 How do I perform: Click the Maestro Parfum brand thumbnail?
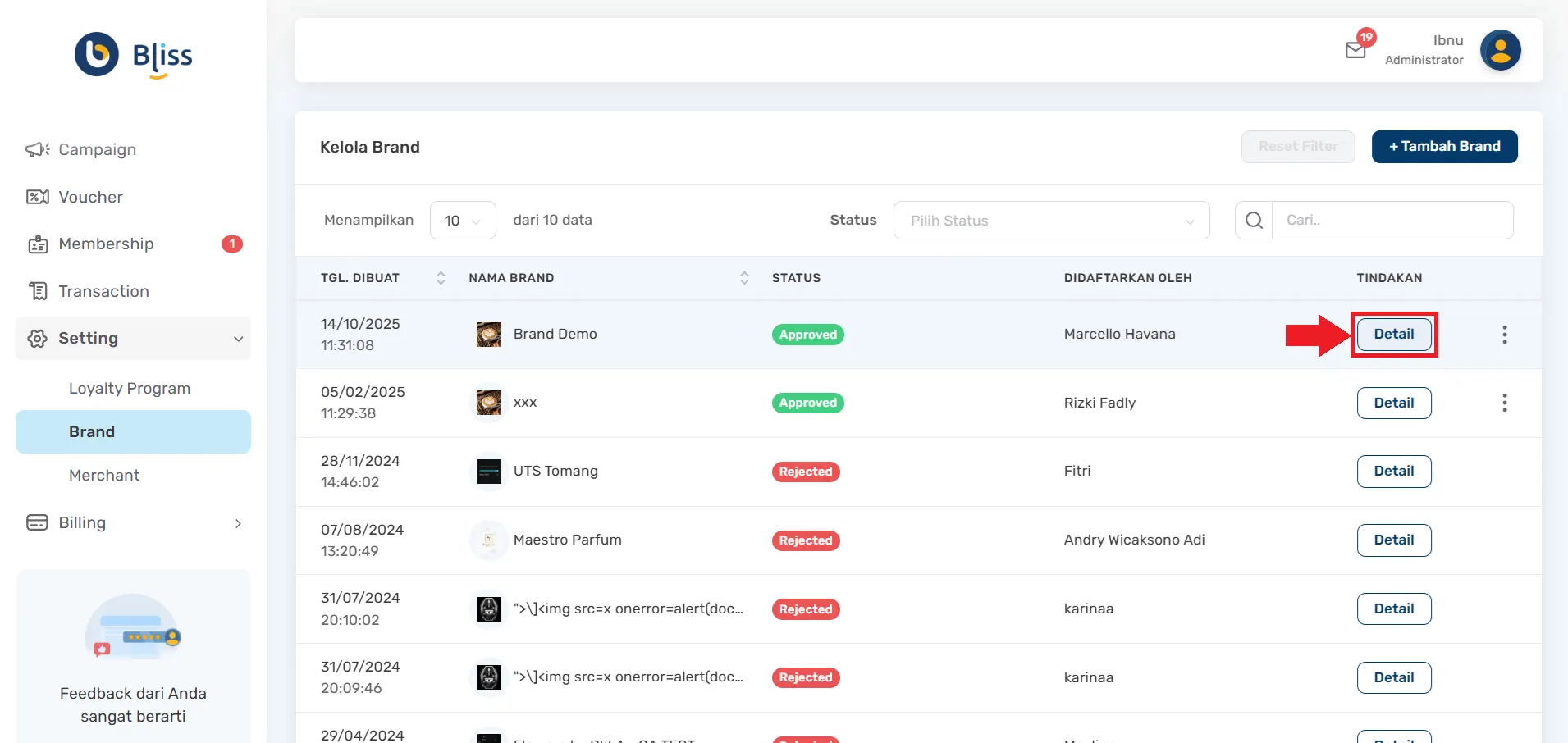point(489,540)
